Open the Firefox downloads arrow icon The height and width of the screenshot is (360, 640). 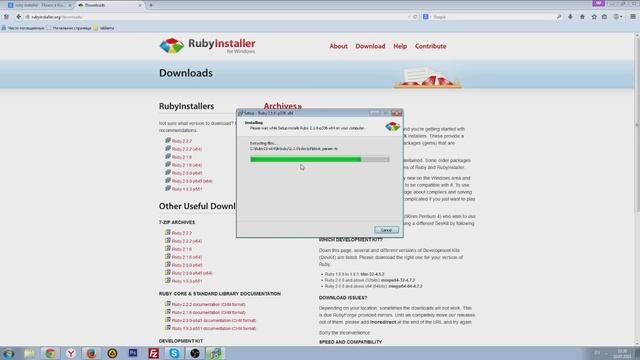pos(571,17)
